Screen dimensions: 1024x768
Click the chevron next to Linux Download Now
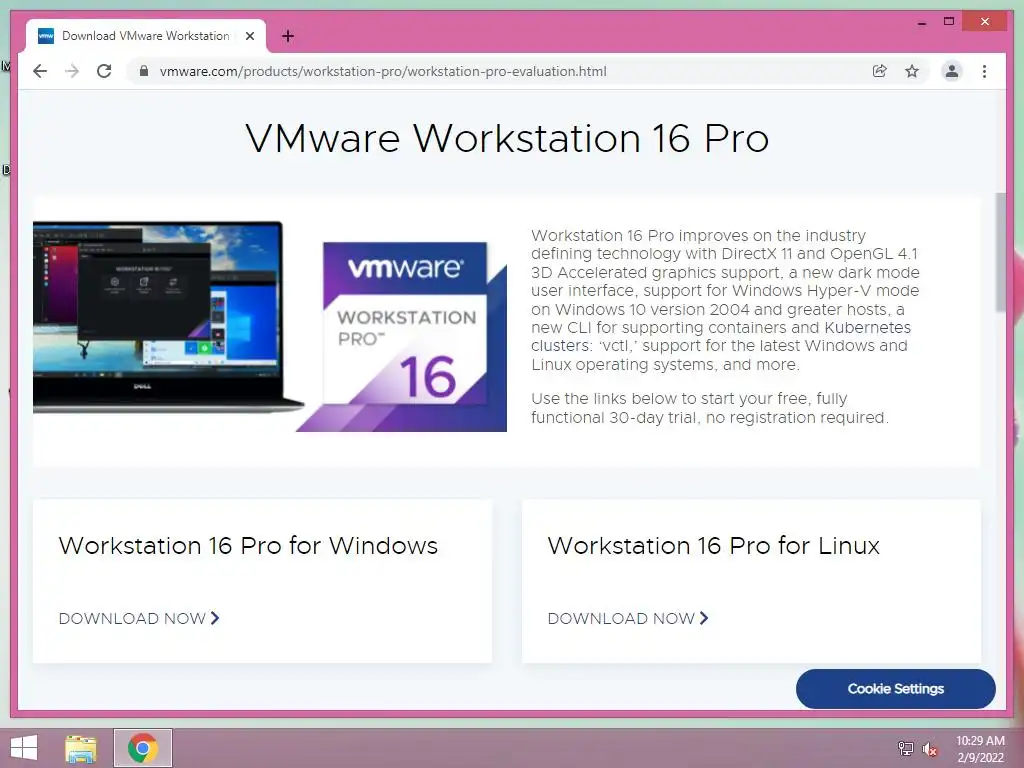pos(704,618)
